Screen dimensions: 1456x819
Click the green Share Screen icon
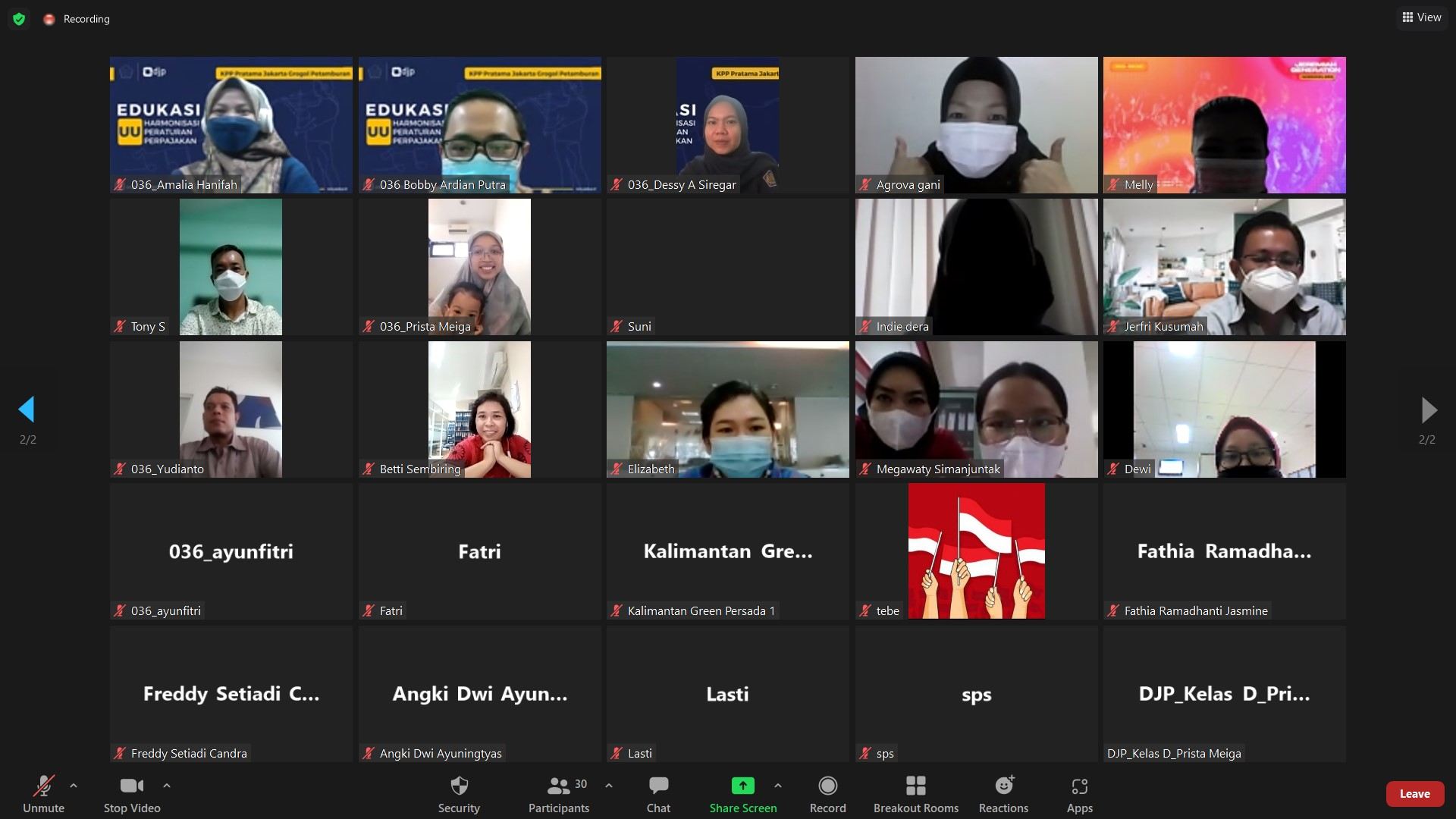(x=742, y=786)
